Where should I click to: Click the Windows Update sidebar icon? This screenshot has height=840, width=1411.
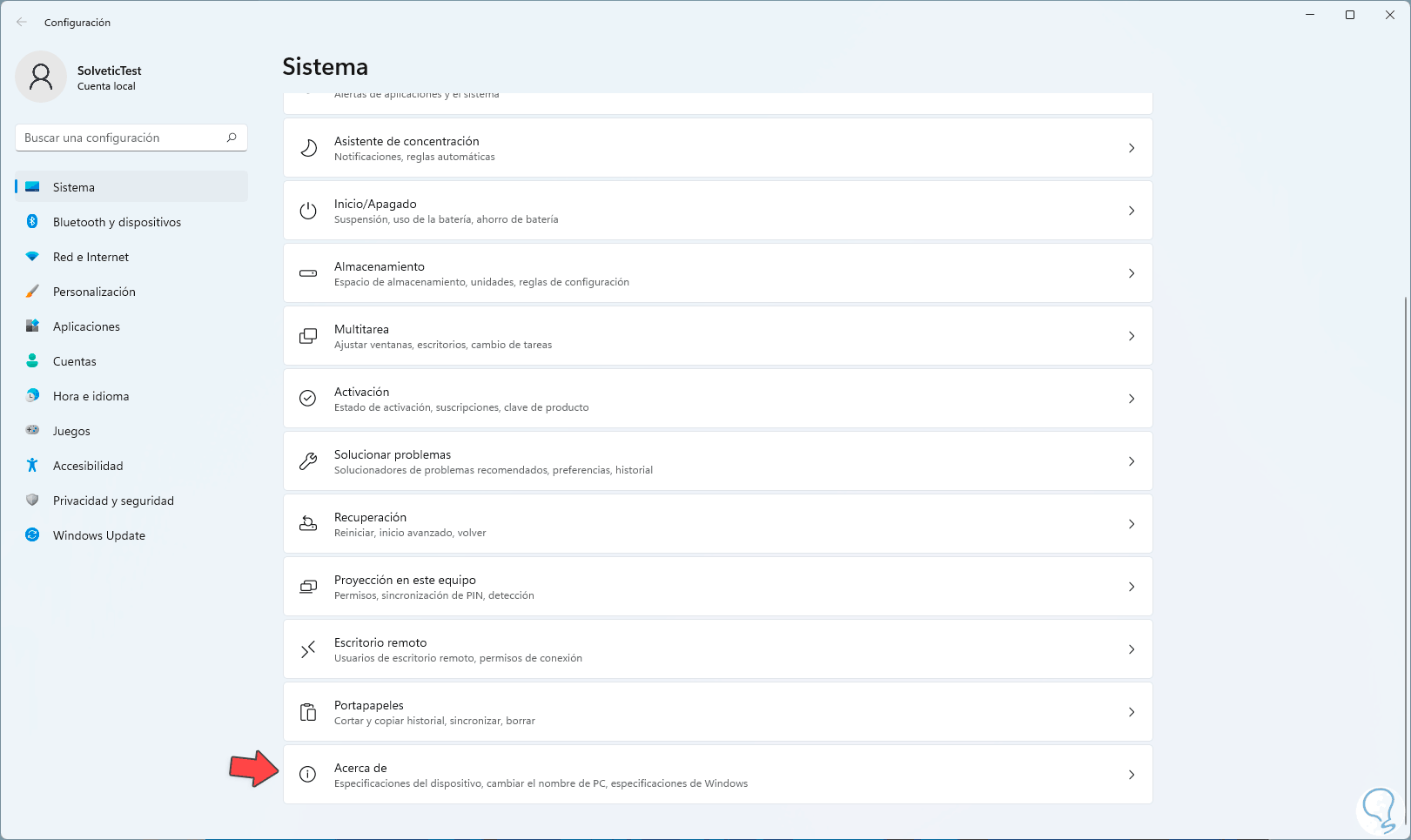tap(32, 535)
